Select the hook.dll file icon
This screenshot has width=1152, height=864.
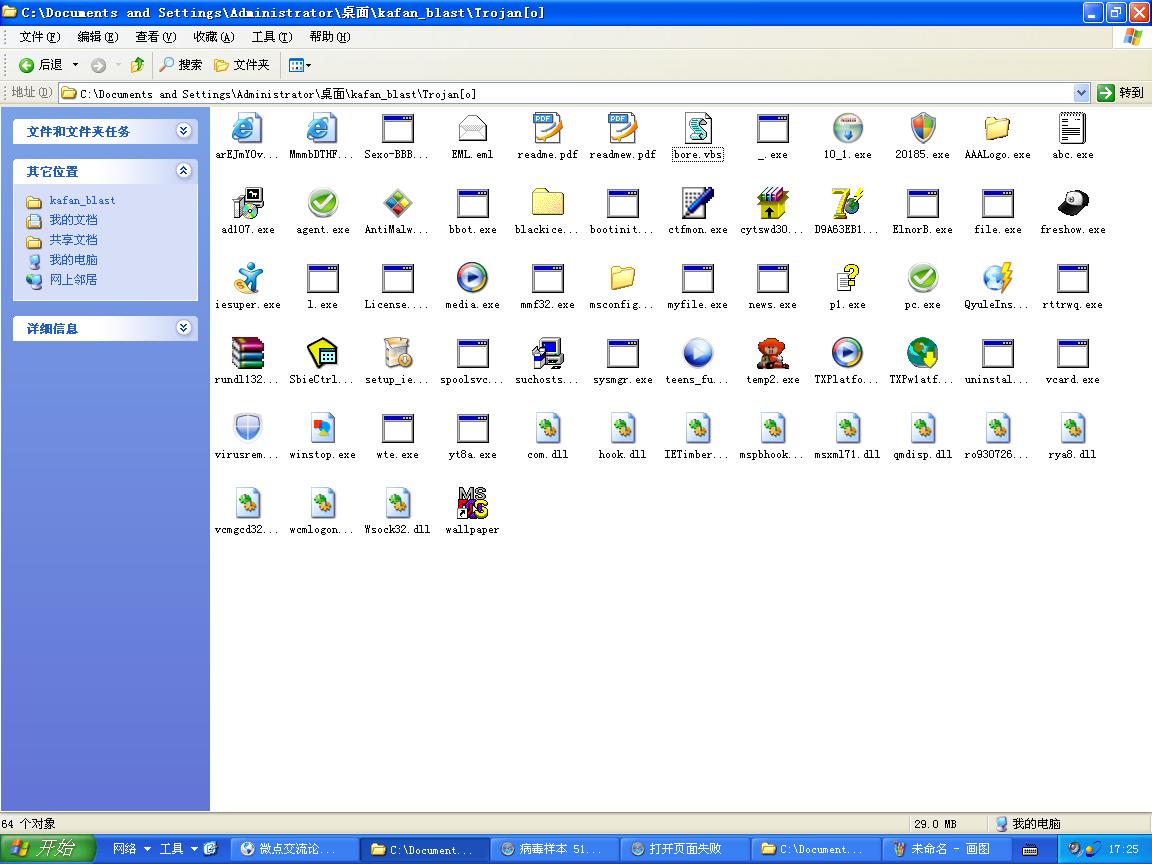[622, 428]
